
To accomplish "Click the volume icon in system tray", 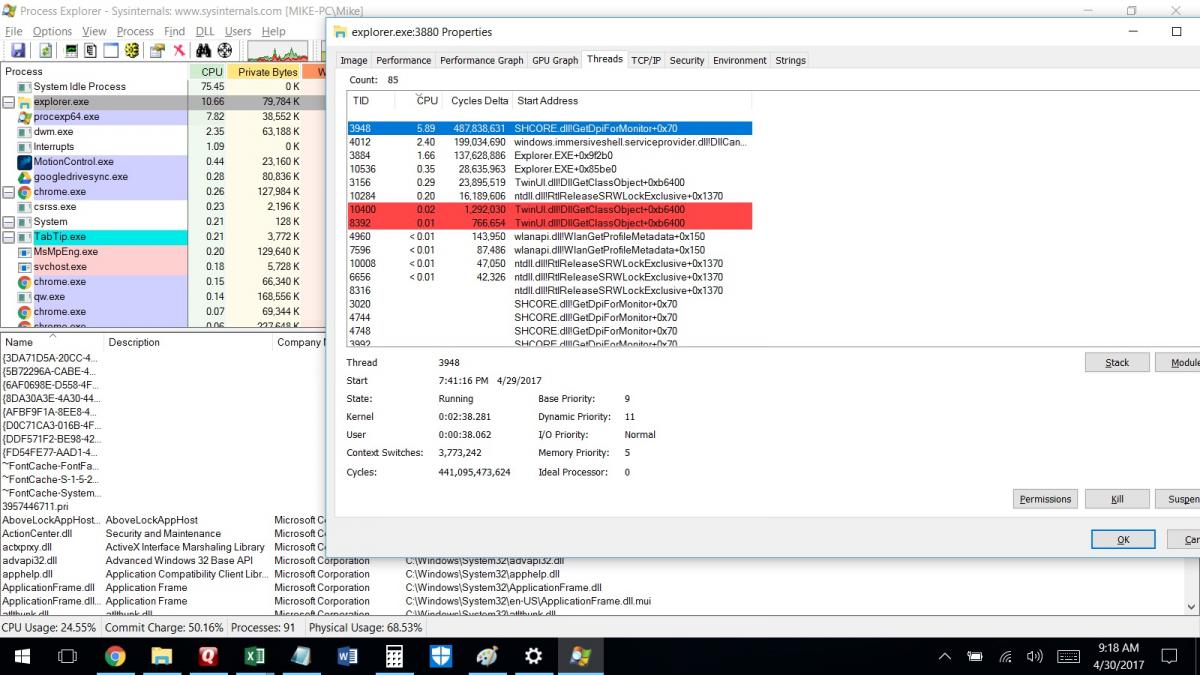I will (x=1034, y=657).
